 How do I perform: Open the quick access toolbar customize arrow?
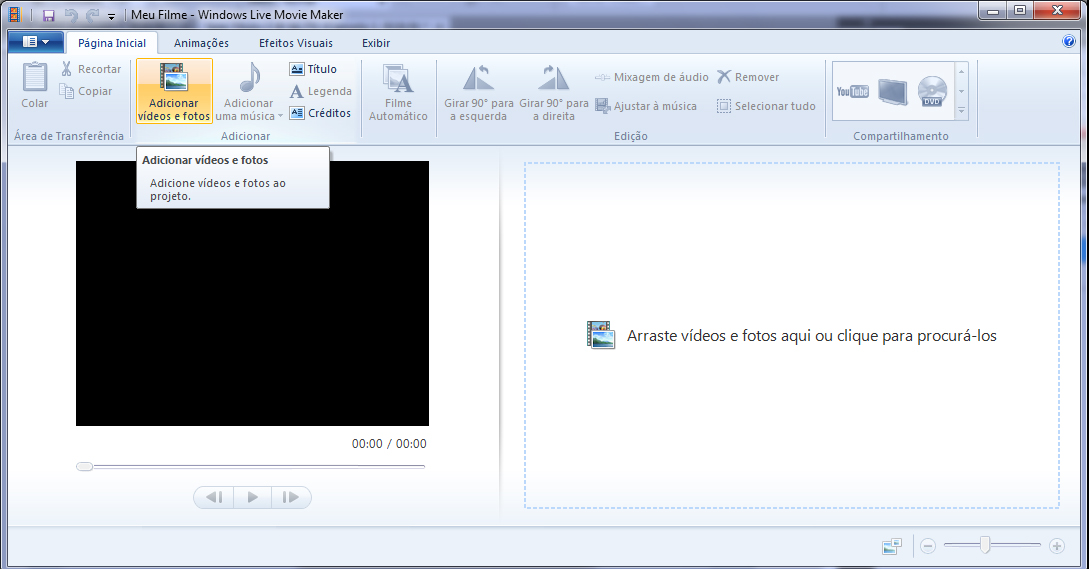[111, 17]
